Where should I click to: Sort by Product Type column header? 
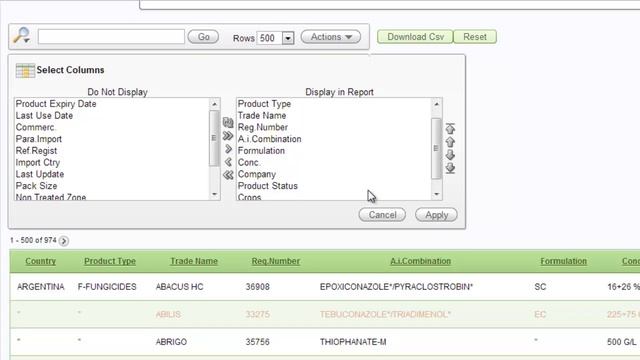[x=110, y=261]
